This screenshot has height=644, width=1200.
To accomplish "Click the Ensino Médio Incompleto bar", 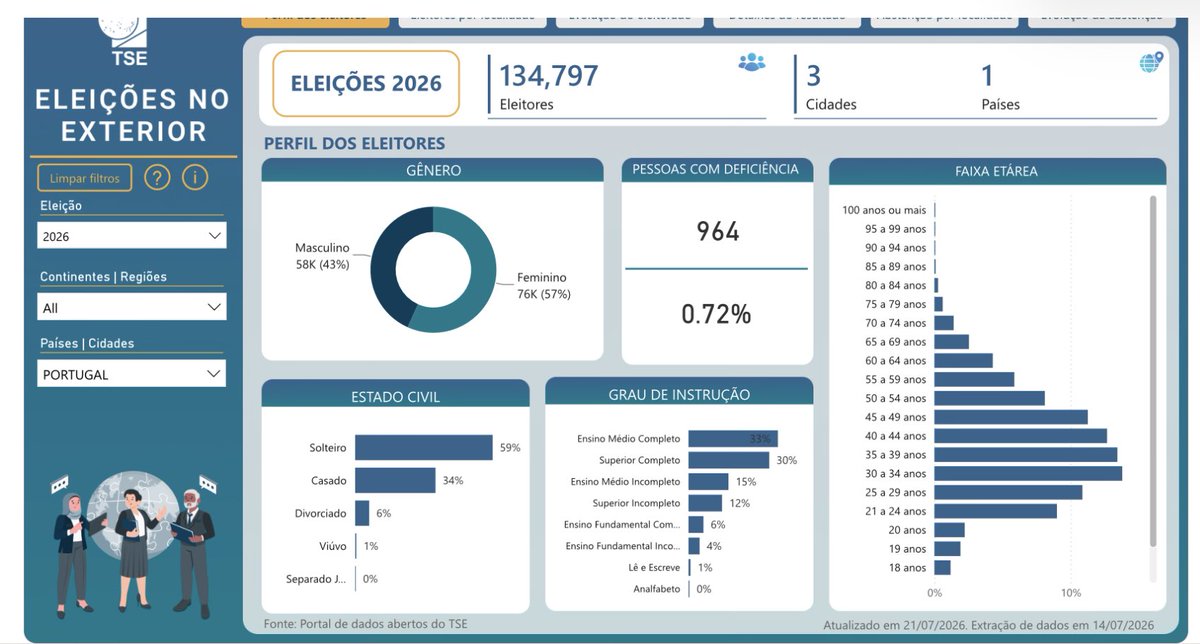I will tap(709, 482).
